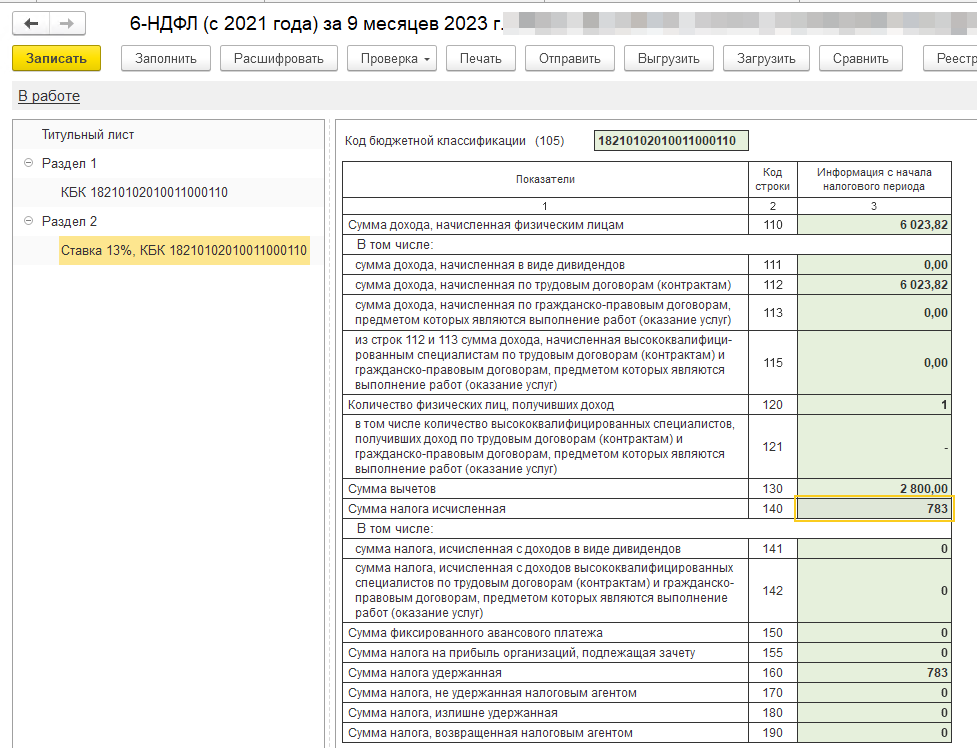Click 'сумма налога, исчисленная с доходов в виде дивидендов'
The image size is (977, 748).
click(518, 549)
